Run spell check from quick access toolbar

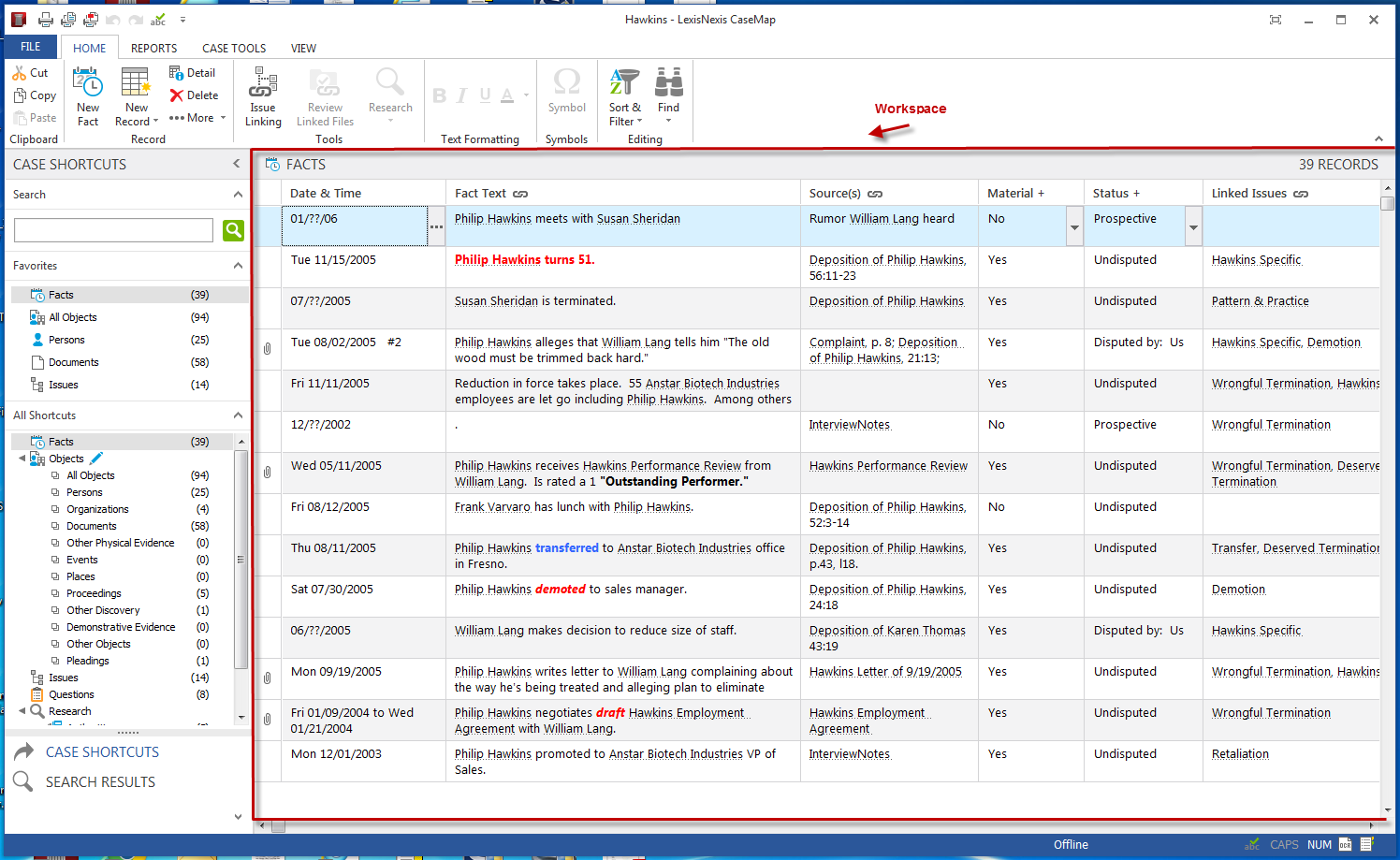pyautogui.click(x=158, y=20)
